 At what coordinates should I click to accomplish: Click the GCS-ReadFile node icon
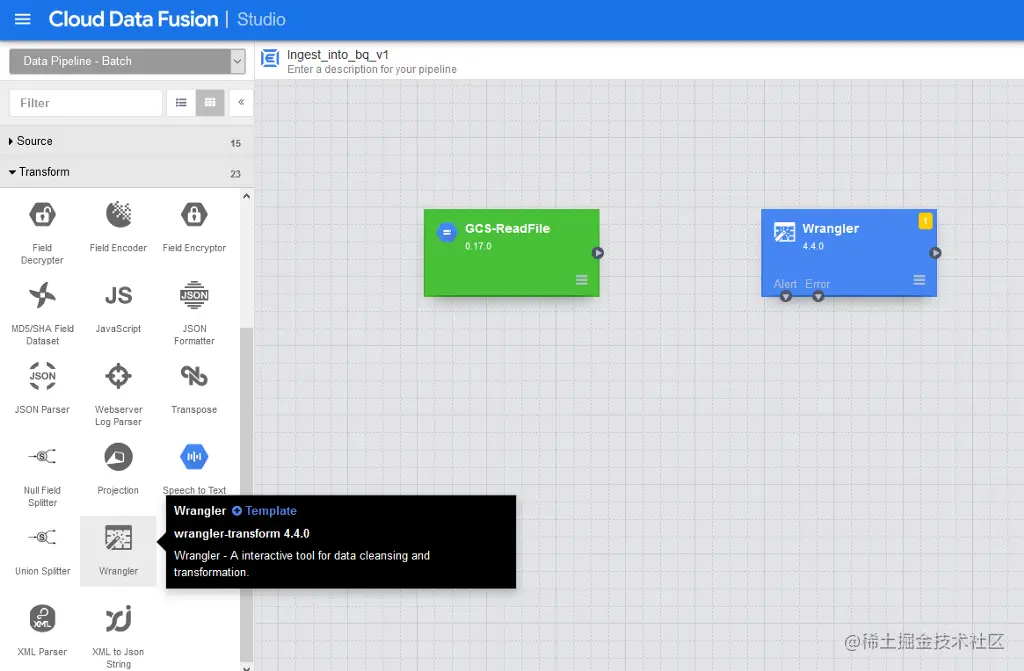[447, 232]
